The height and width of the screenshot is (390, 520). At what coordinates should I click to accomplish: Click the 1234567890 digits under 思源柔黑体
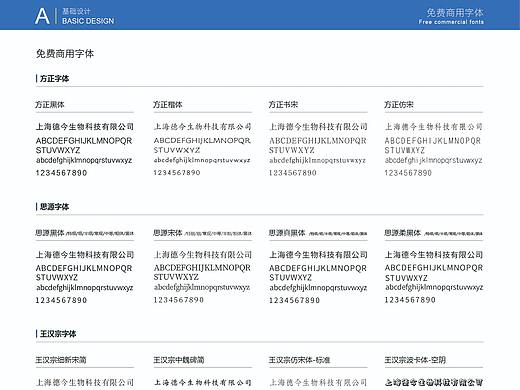tap(410, 300)
